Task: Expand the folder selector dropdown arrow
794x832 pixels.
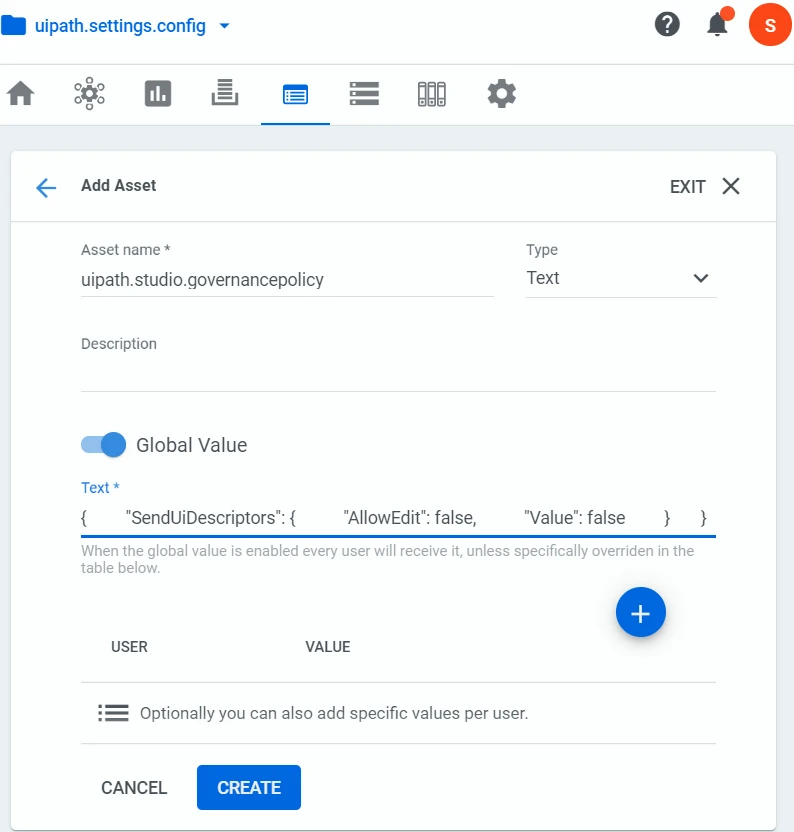Action: 225,25
